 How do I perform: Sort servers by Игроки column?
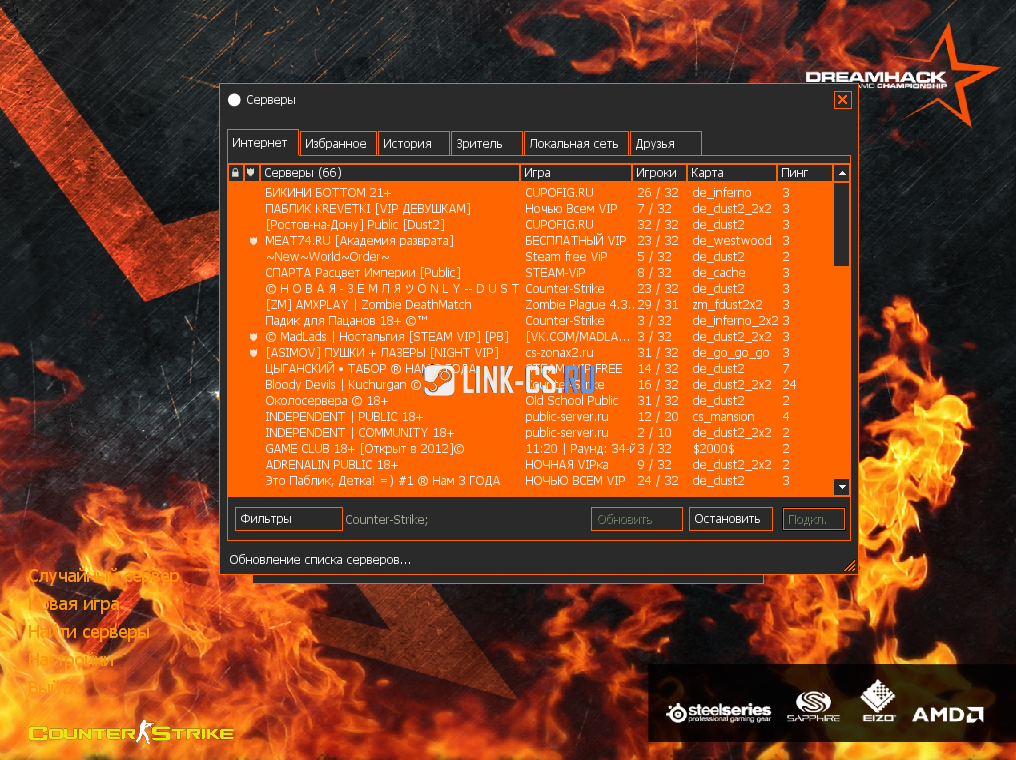click(x=658, y=173)
